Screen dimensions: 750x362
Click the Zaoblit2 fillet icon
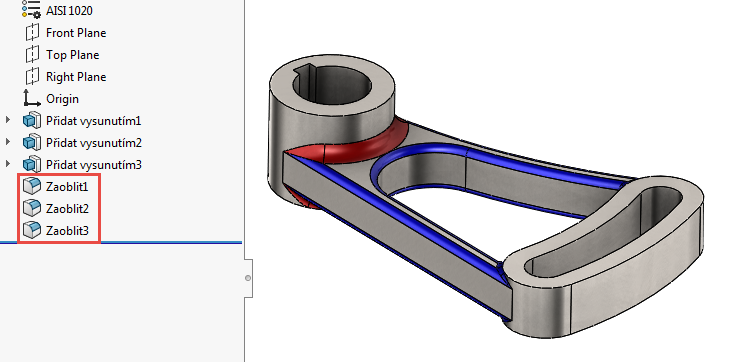click(32, 208)
